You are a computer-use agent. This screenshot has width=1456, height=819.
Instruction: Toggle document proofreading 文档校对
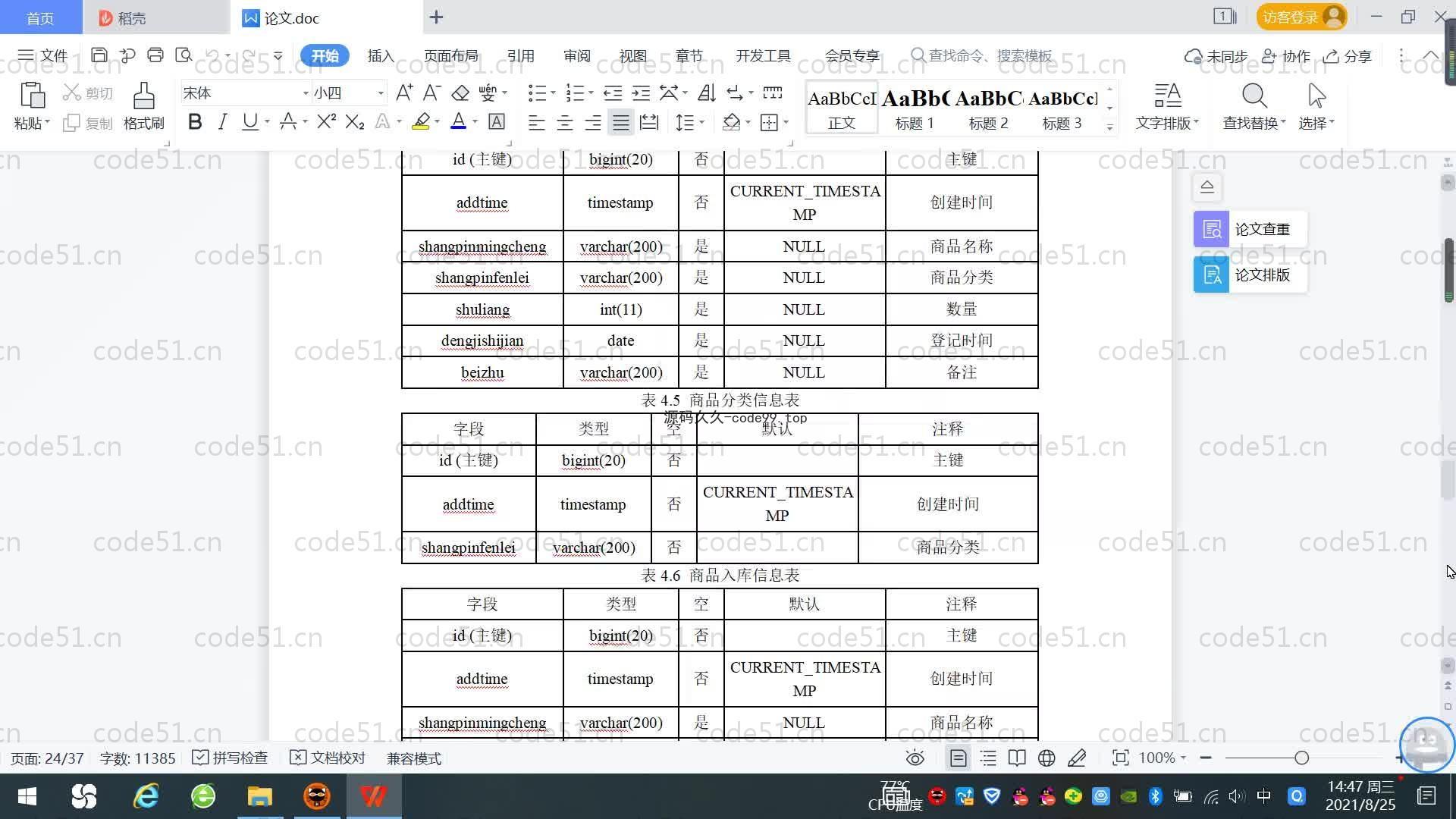[328, 758]
